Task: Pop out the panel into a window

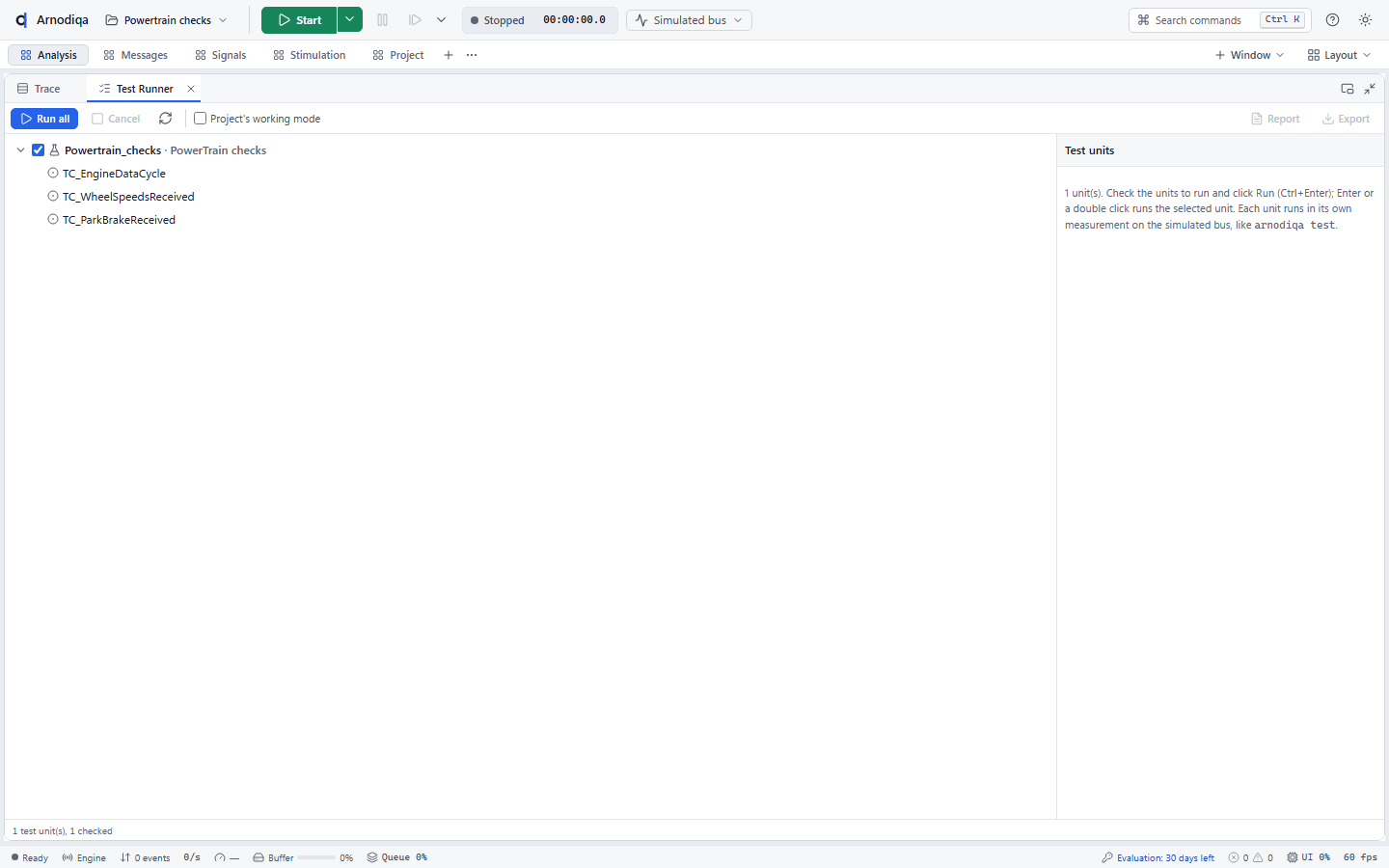Action: (x=1348, y=89)
